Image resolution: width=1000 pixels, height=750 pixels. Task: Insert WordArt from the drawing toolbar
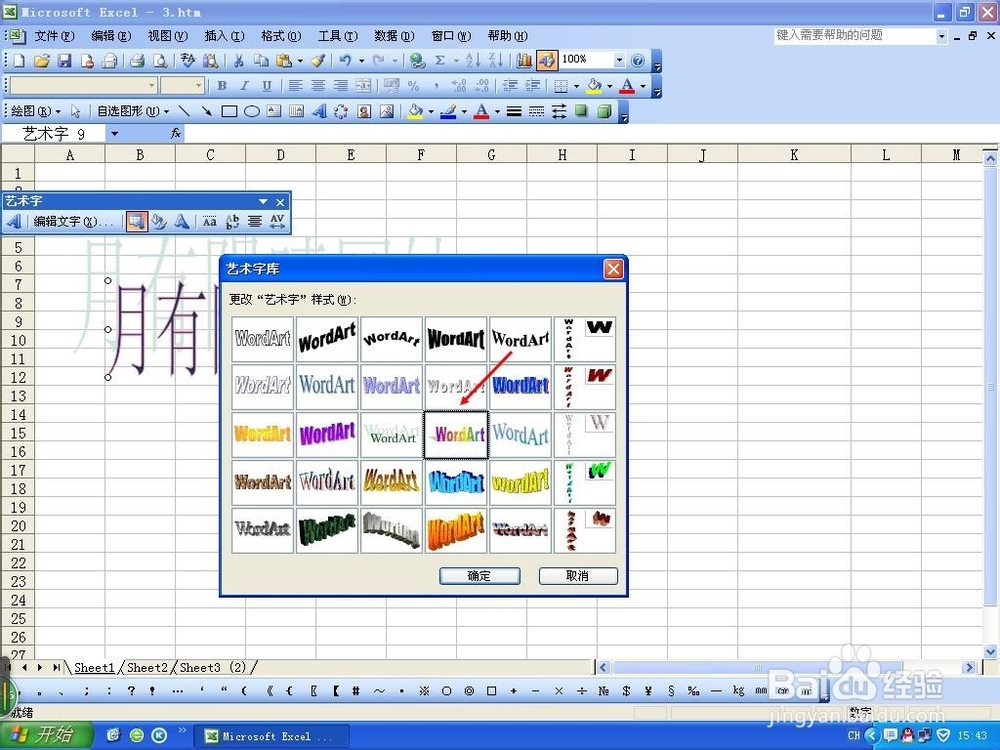(x=319, y=112)
